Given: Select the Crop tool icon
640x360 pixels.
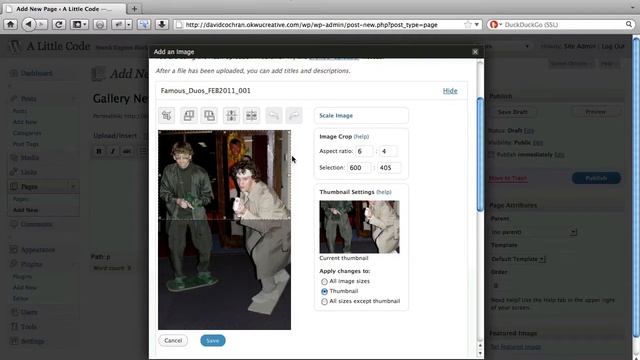Looking at the screenshot, I should click(167, 116).
